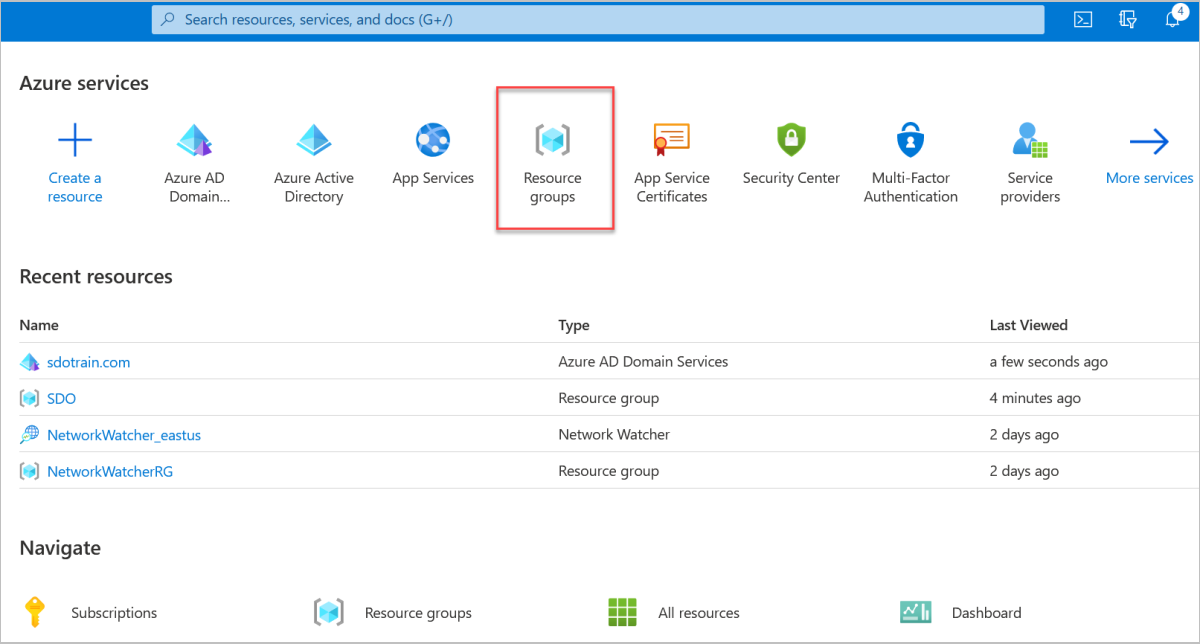This screenshot has width=1200, height=644.
Task: Click the Create a resource link text
Action: point(75,187)
